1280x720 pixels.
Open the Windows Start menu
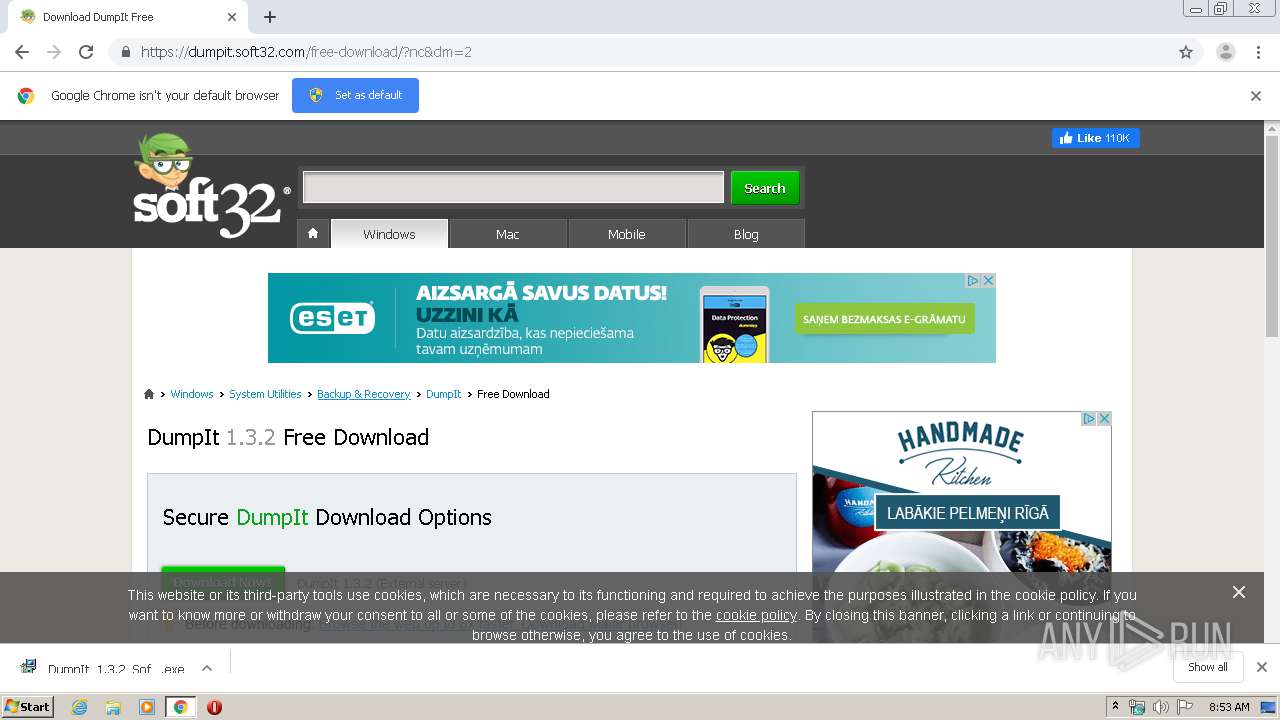(28, 706)
